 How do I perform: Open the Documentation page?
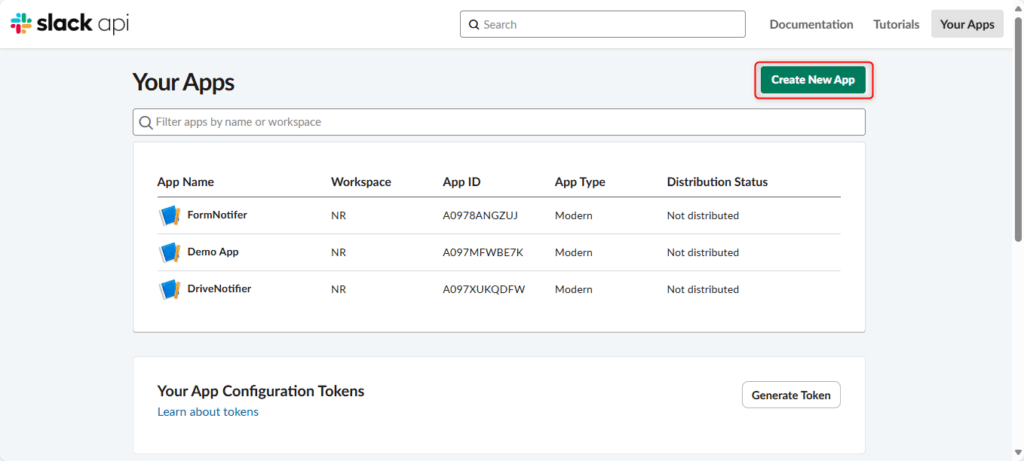[x=811, y=24]
